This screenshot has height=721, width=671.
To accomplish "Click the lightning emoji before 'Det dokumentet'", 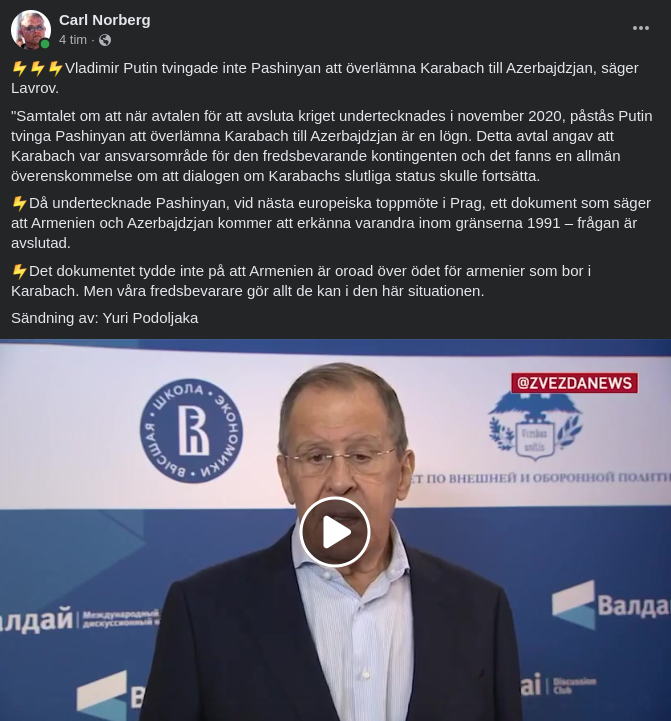I will pos(19,271).
